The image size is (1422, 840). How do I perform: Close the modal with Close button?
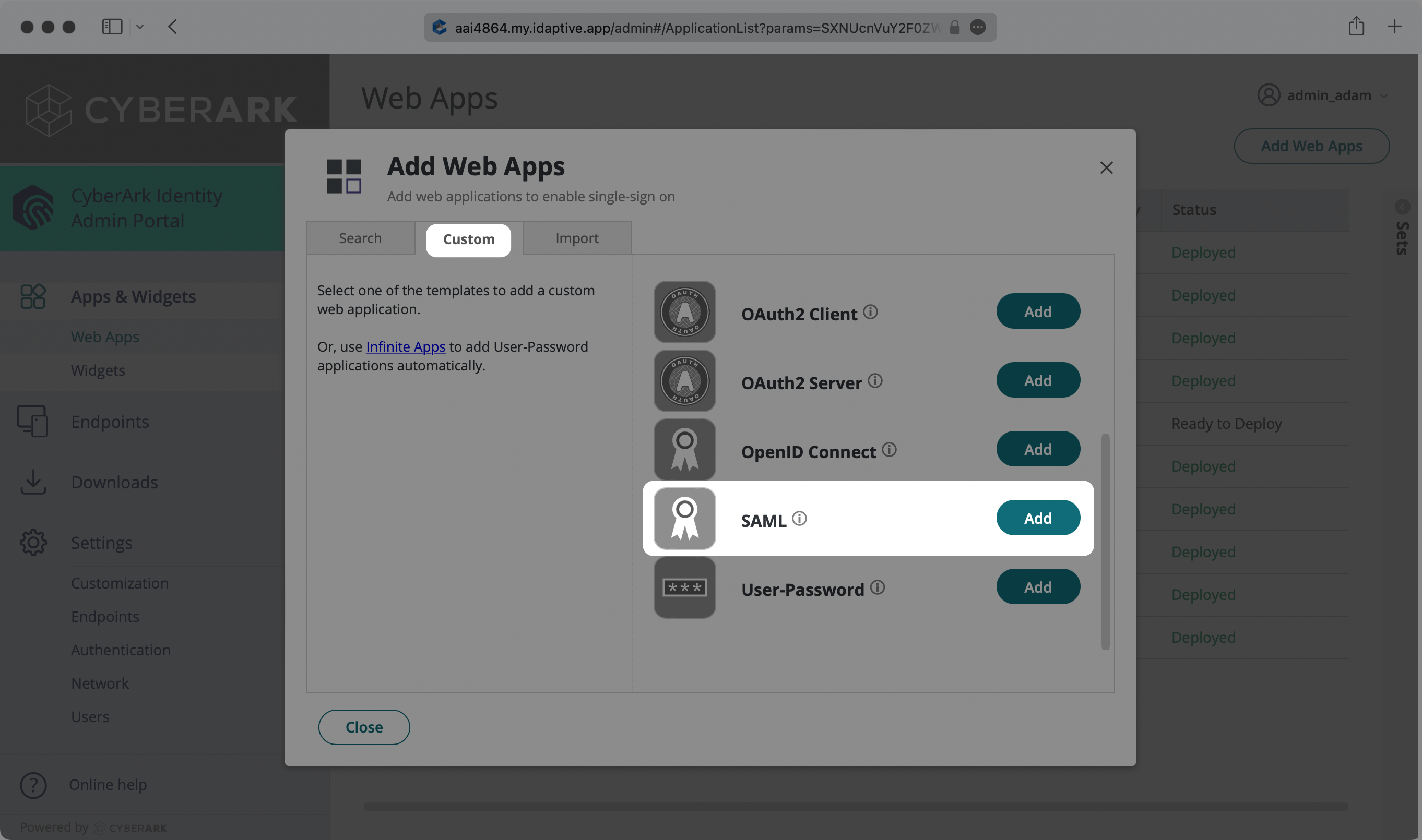point(364,727)
